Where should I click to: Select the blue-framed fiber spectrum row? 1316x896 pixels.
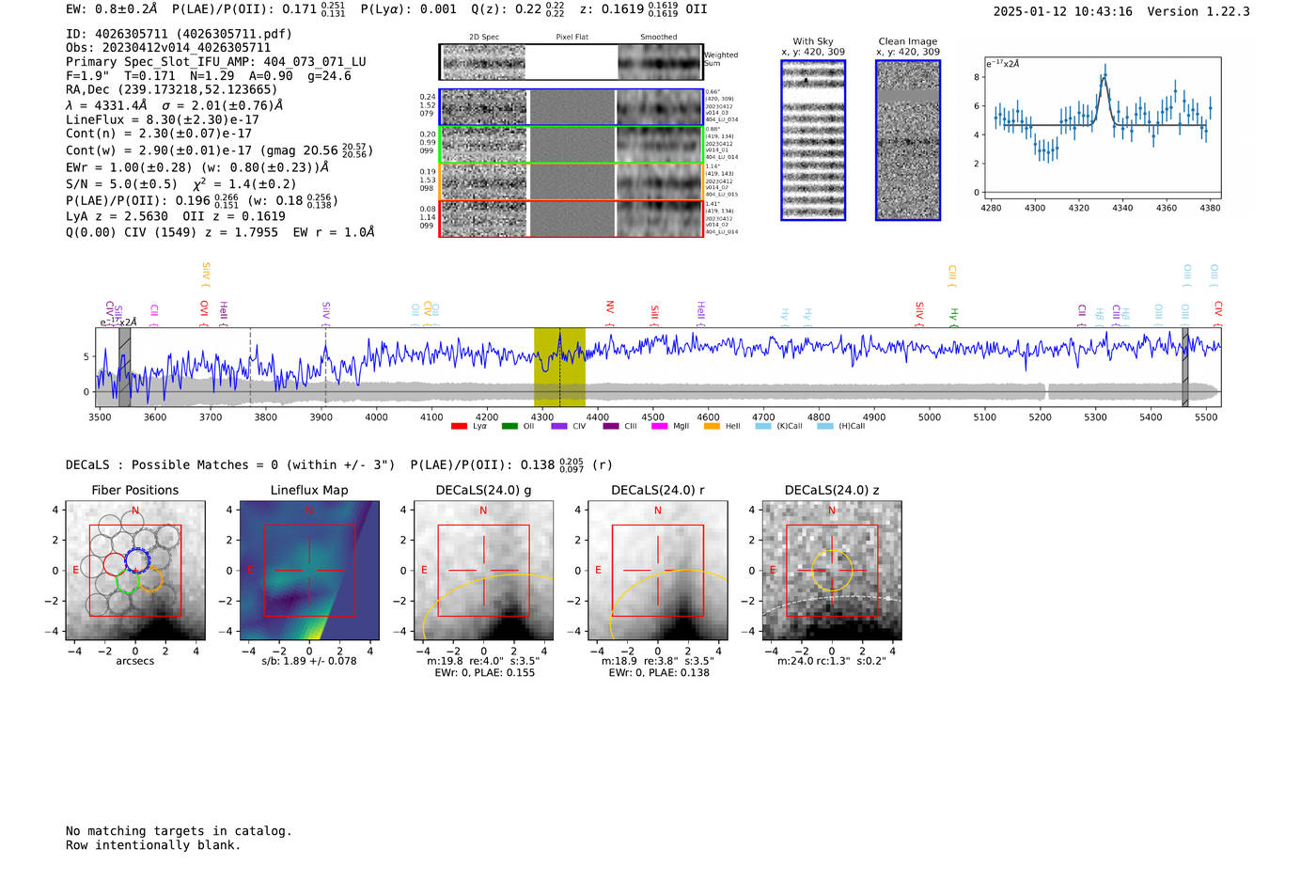point(571,107)
